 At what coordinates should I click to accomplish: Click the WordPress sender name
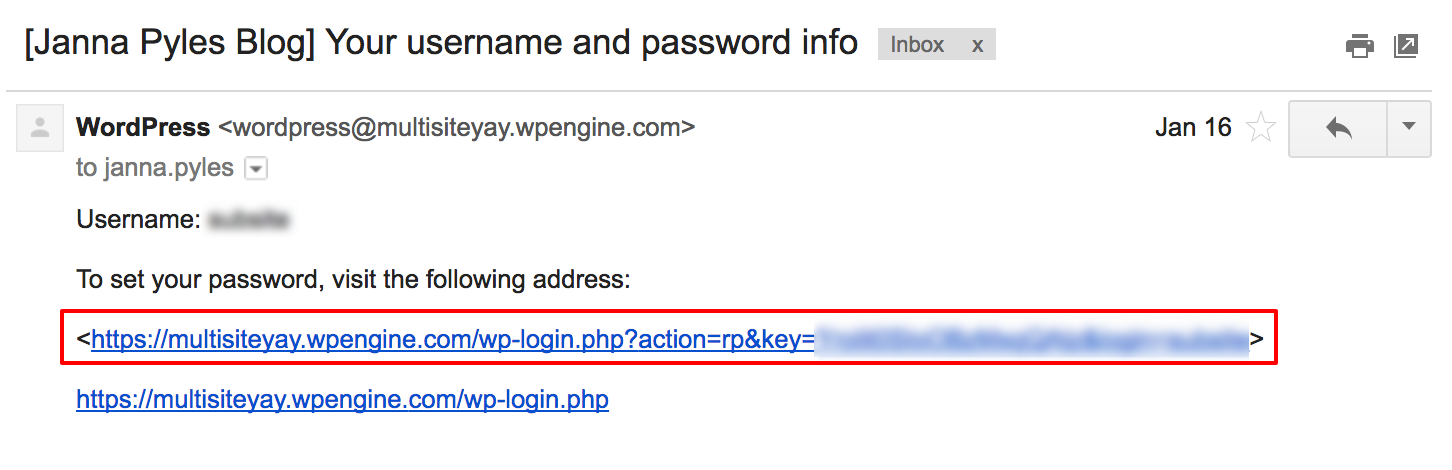[143, 128]
